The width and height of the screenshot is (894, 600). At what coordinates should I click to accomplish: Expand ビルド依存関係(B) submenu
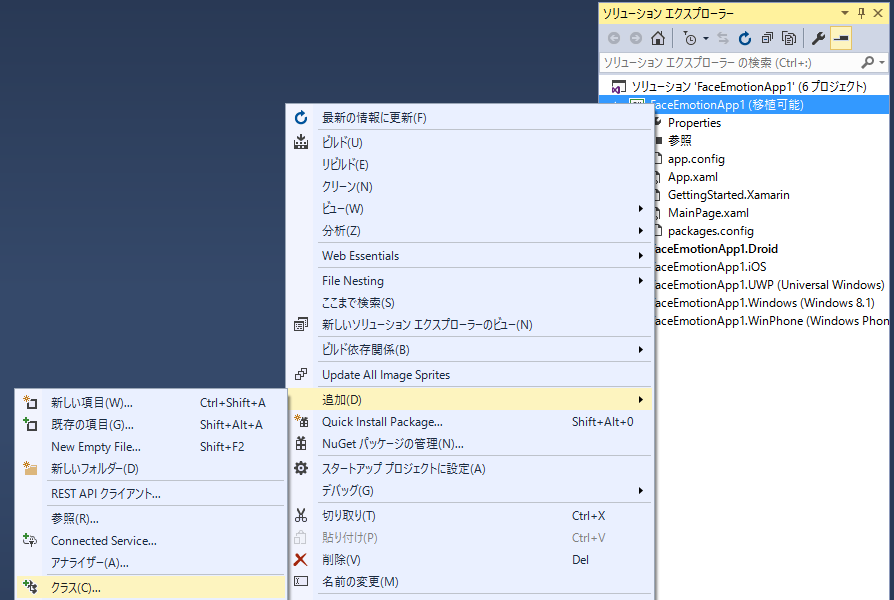tap(470, 350)
